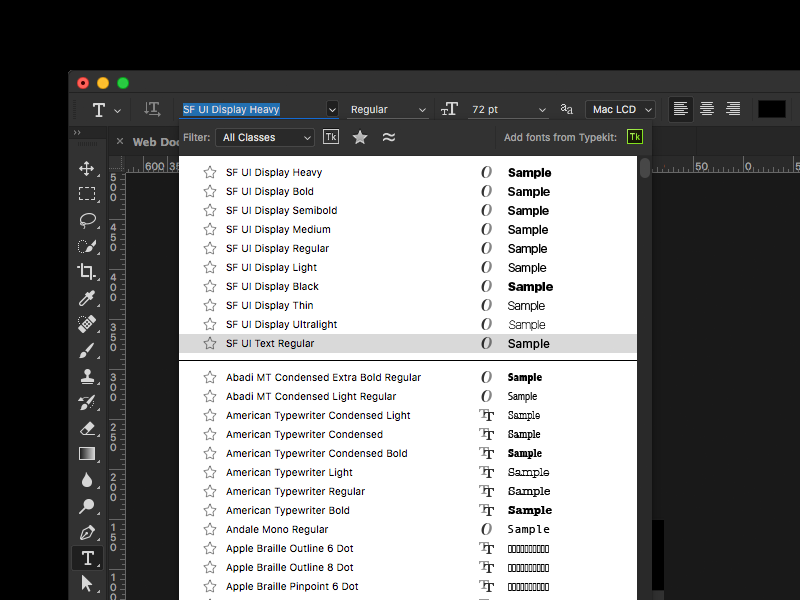Choose SF UI Display Medium font

(408, 230)
